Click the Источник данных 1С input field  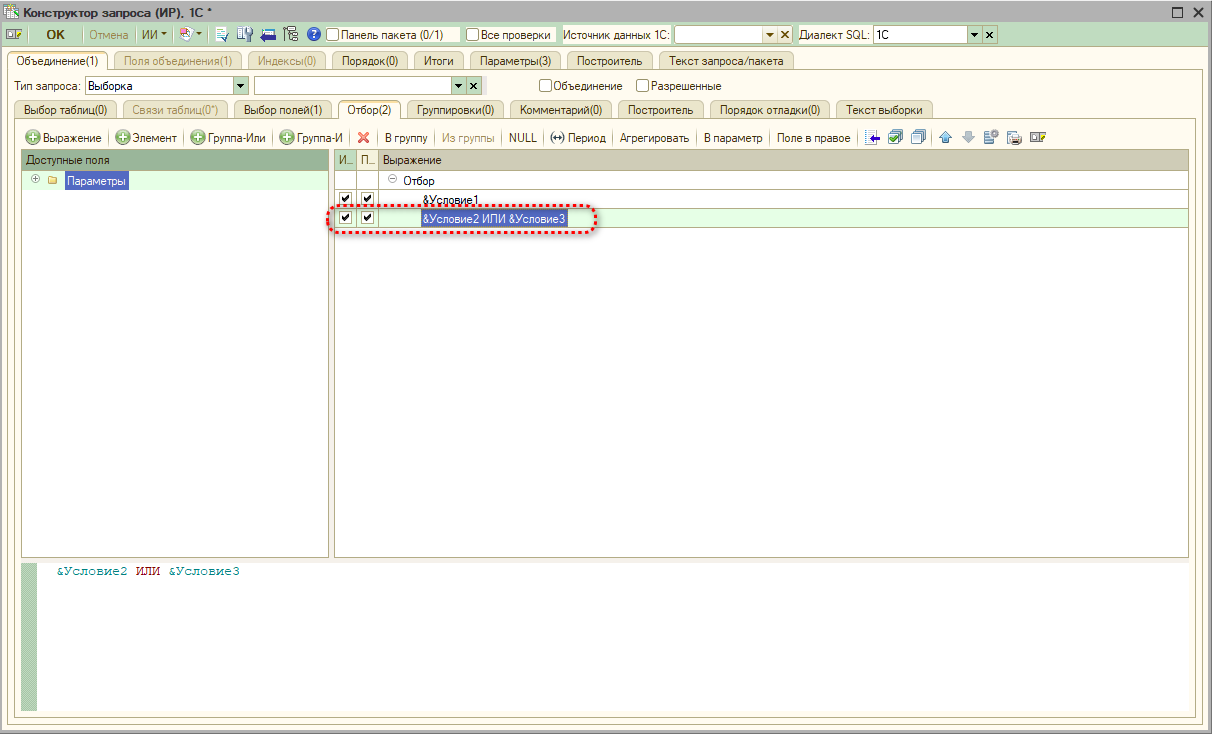pyautogui.click(x=718, y=35)
